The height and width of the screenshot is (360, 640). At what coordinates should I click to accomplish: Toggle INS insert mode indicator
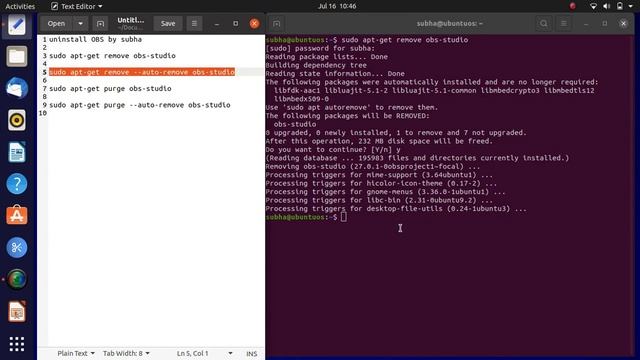(252, 353)
